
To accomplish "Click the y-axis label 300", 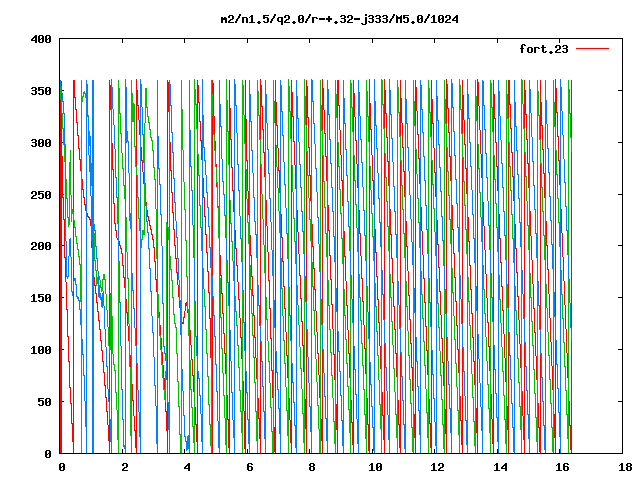I will pos(41,143).
